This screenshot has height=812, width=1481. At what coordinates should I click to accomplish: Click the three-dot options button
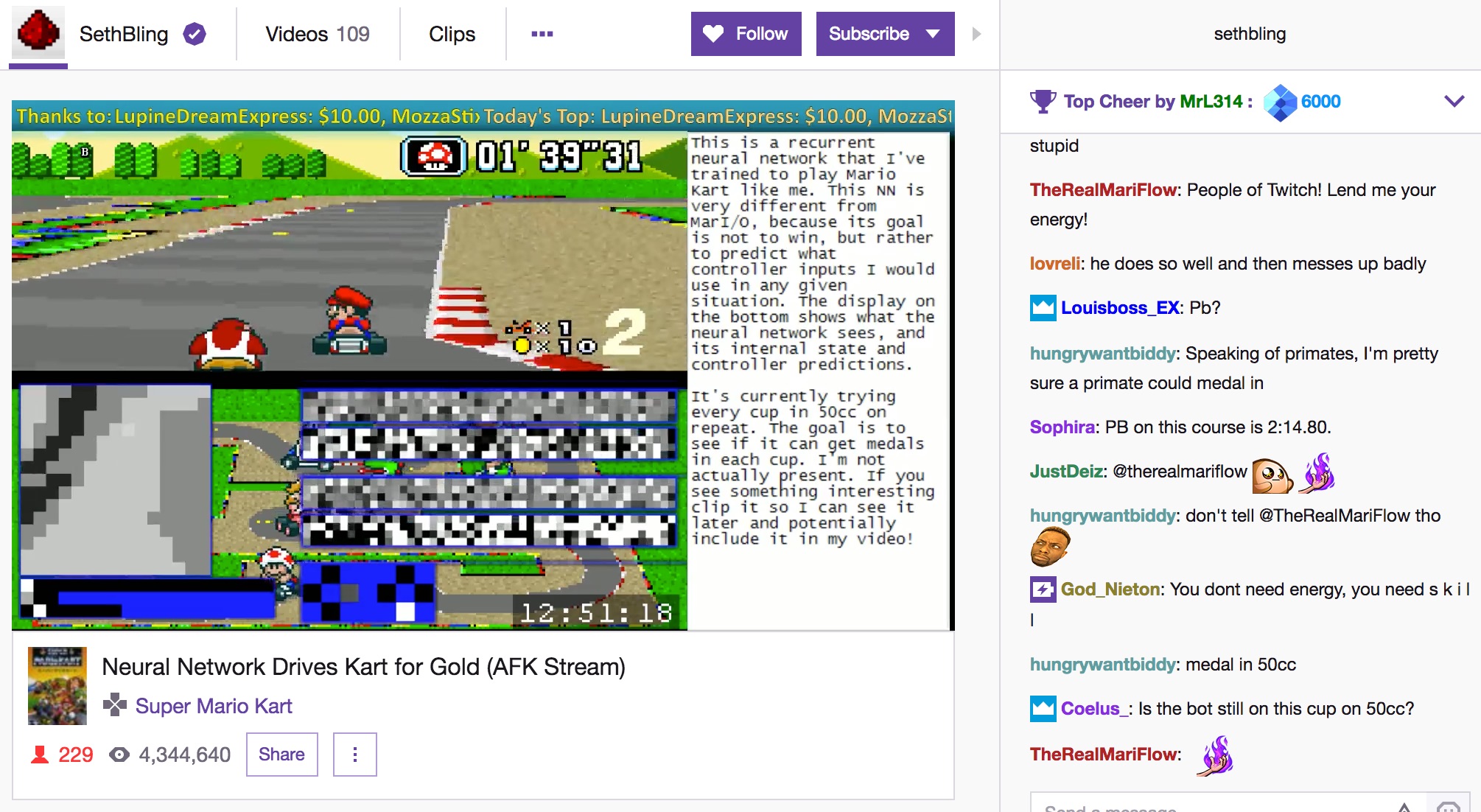point(355,752)
